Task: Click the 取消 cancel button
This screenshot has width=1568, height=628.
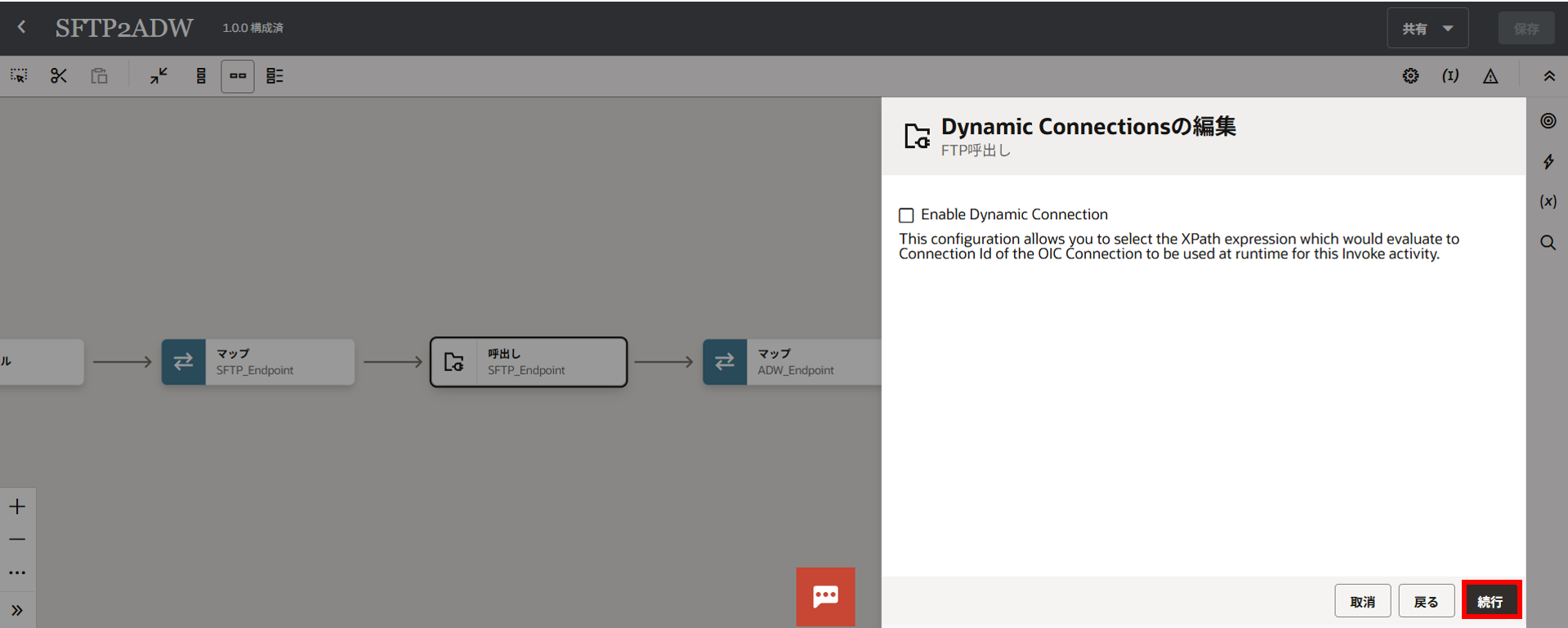Action: (x=1362, y=601)
